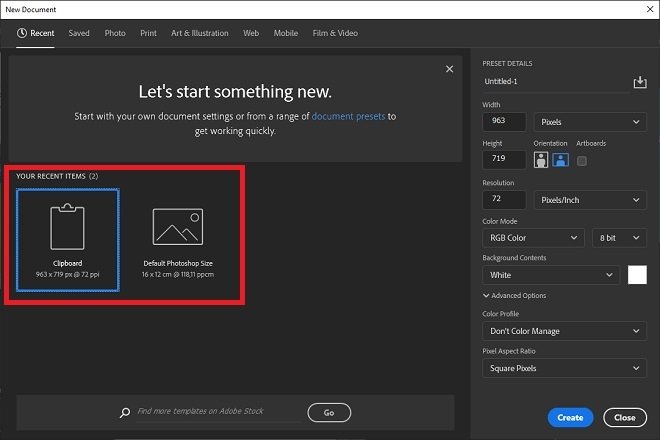The height and width of the screenshot is (440, 660).
Task: Switch to the Print tab
Action: tap(149, 33)
